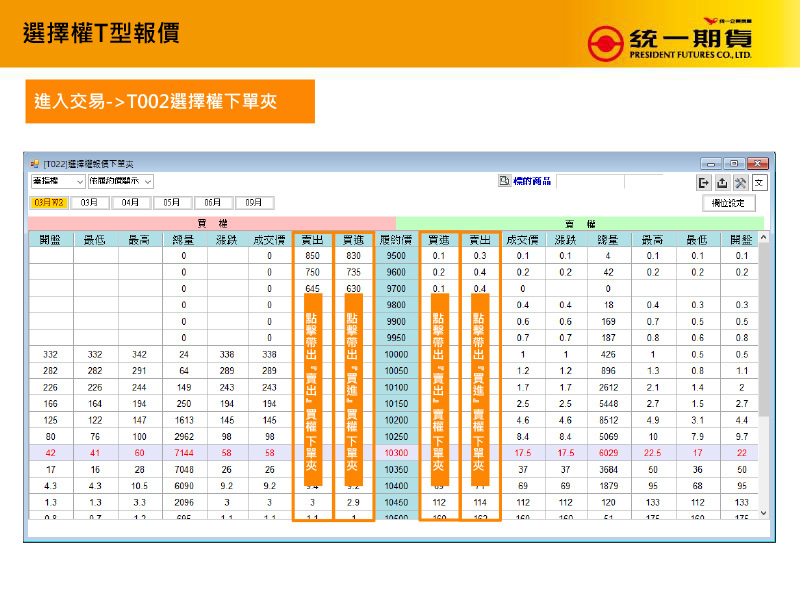Click the upload/export icon in toolbar
800x598 pixels.
pyautogui.click(x=722, y=183)
